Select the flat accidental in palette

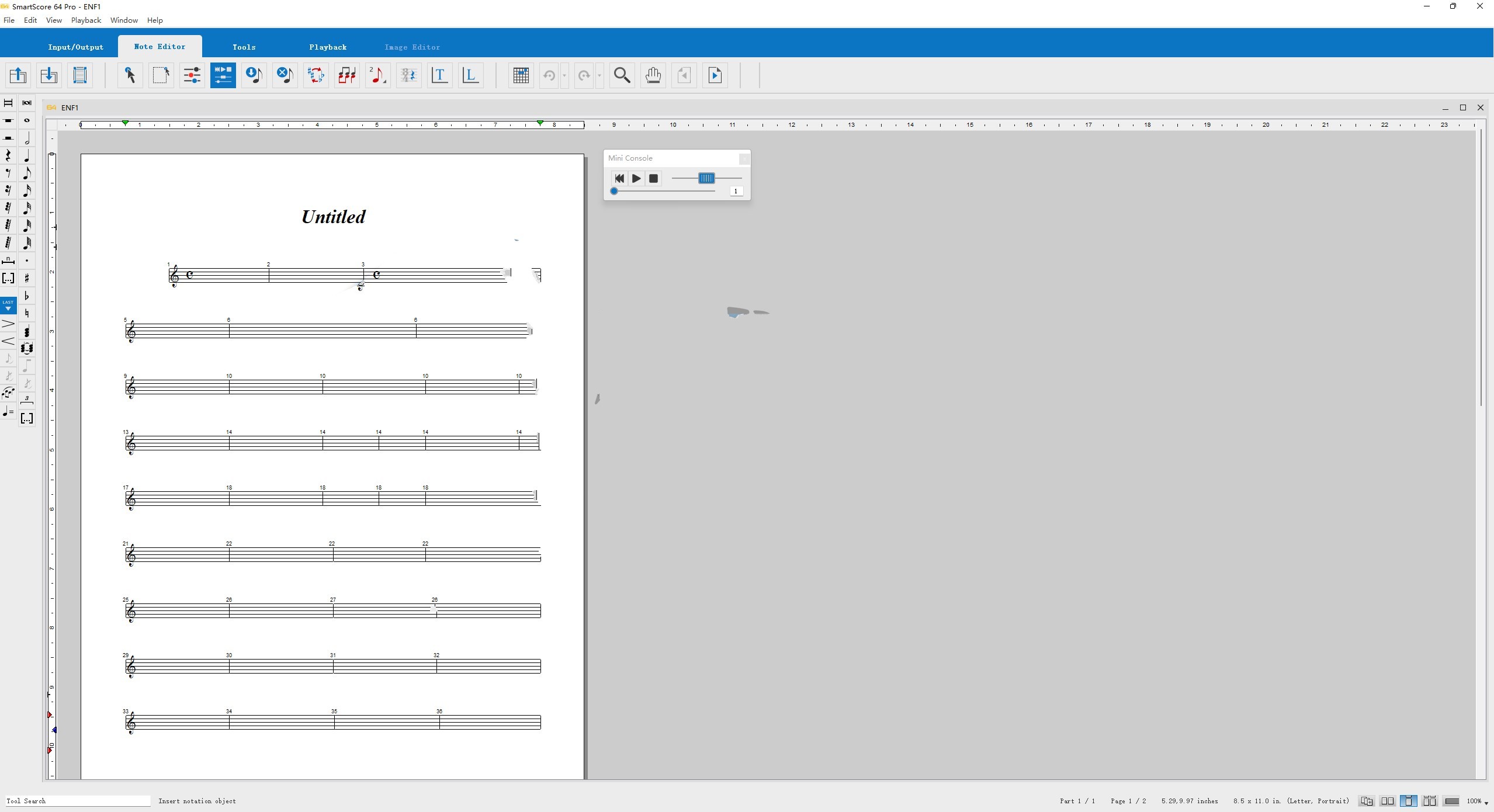(27, 296)
